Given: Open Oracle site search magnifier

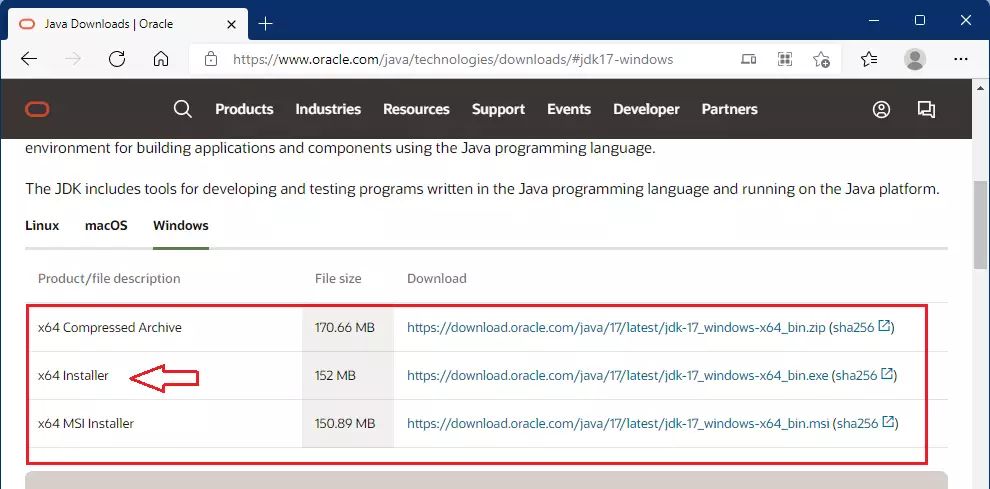Looking at the screenshot, I should click(x=182, y=109).
